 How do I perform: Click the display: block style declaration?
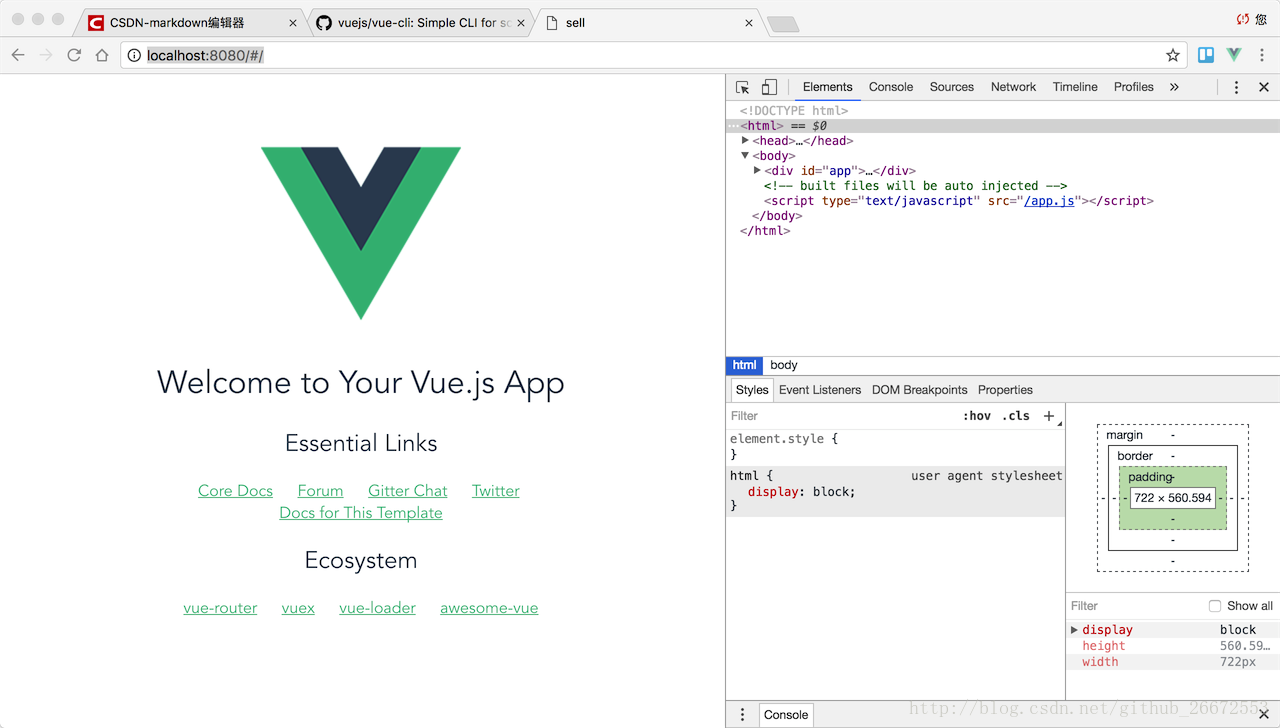[x=802, y=492]
